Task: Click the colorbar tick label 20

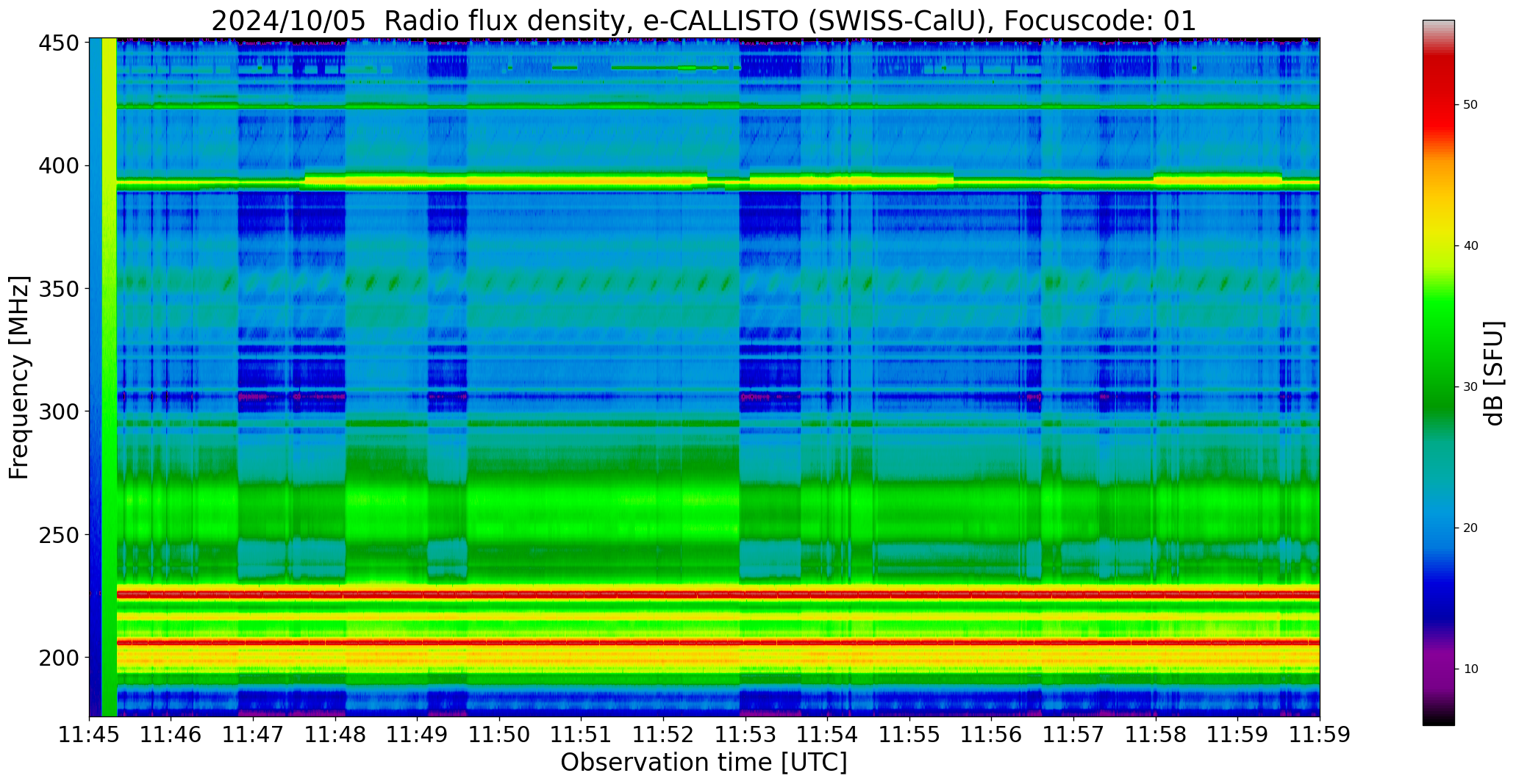Action: click(1470, 528)
